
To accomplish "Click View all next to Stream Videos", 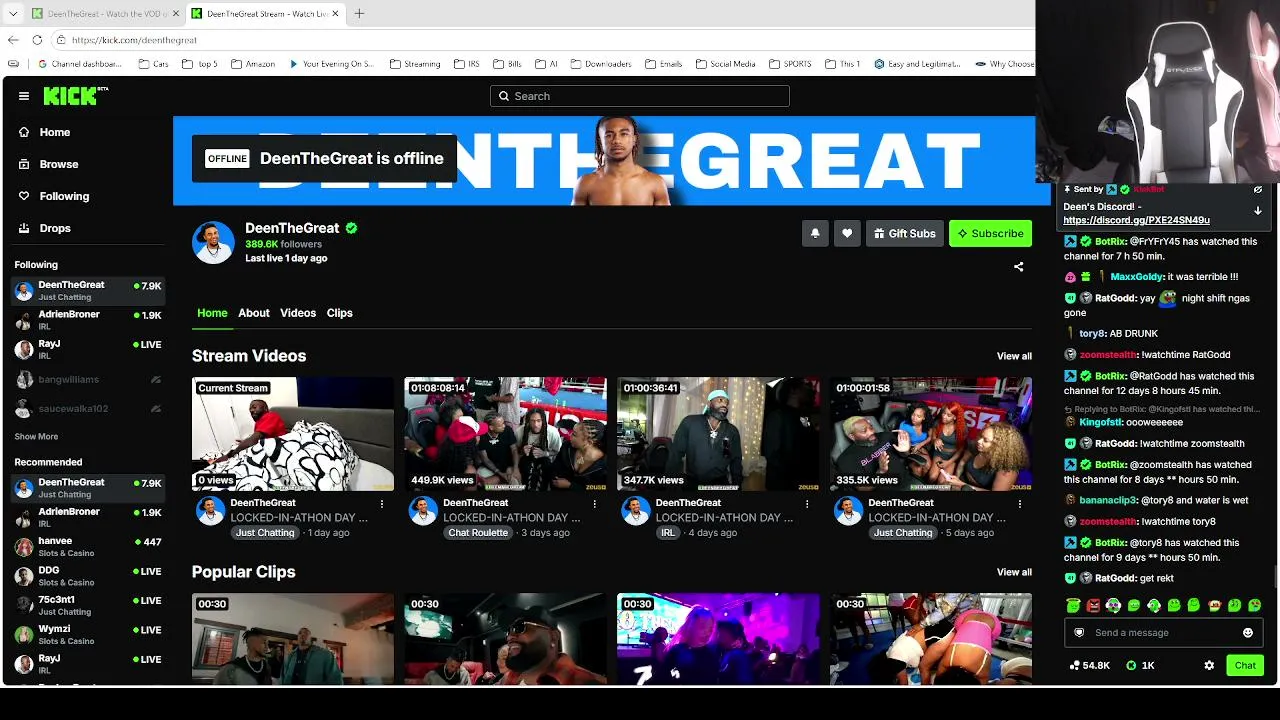I will tap(1014, 356).
